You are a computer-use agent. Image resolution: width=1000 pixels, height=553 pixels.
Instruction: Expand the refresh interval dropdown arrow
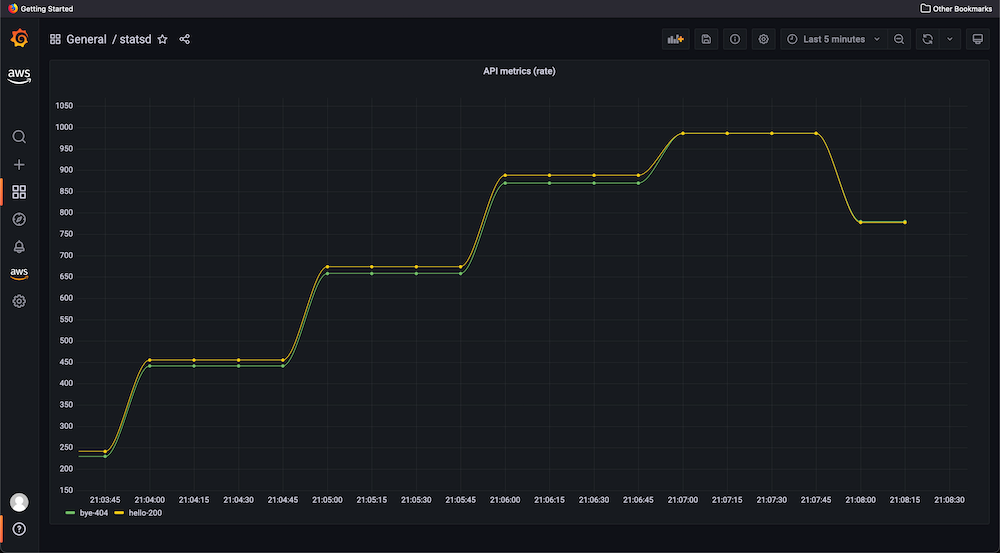pos(949,39)
